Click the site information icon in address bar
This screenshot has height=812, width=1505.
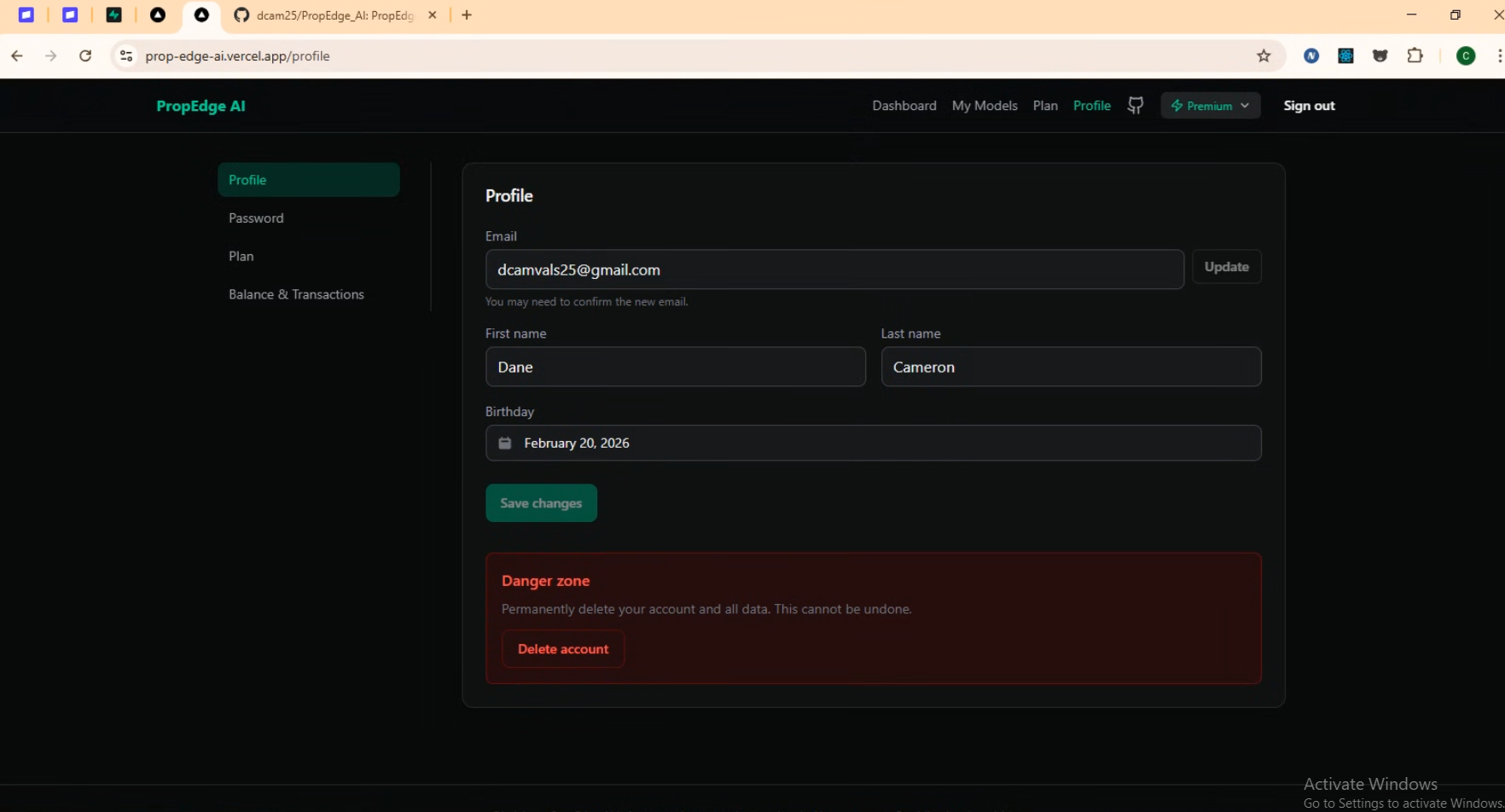[126, 56]
